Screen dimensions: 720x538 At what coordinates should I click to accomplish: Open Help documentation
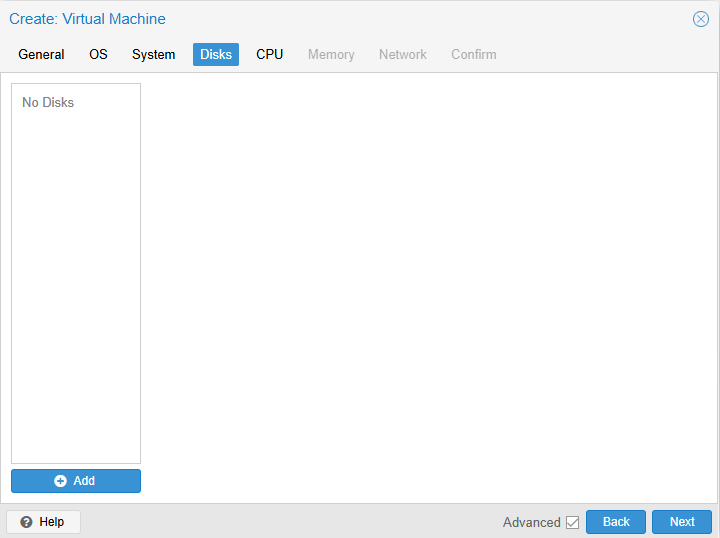43,522
